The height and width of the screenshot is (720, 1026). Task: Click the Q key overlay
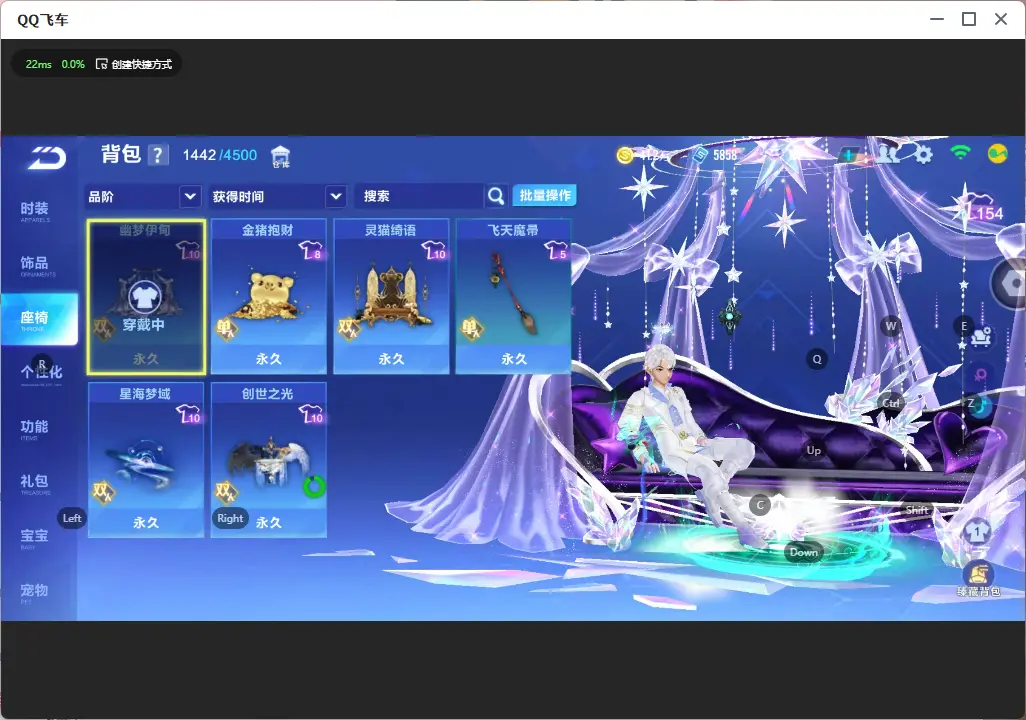817,359
